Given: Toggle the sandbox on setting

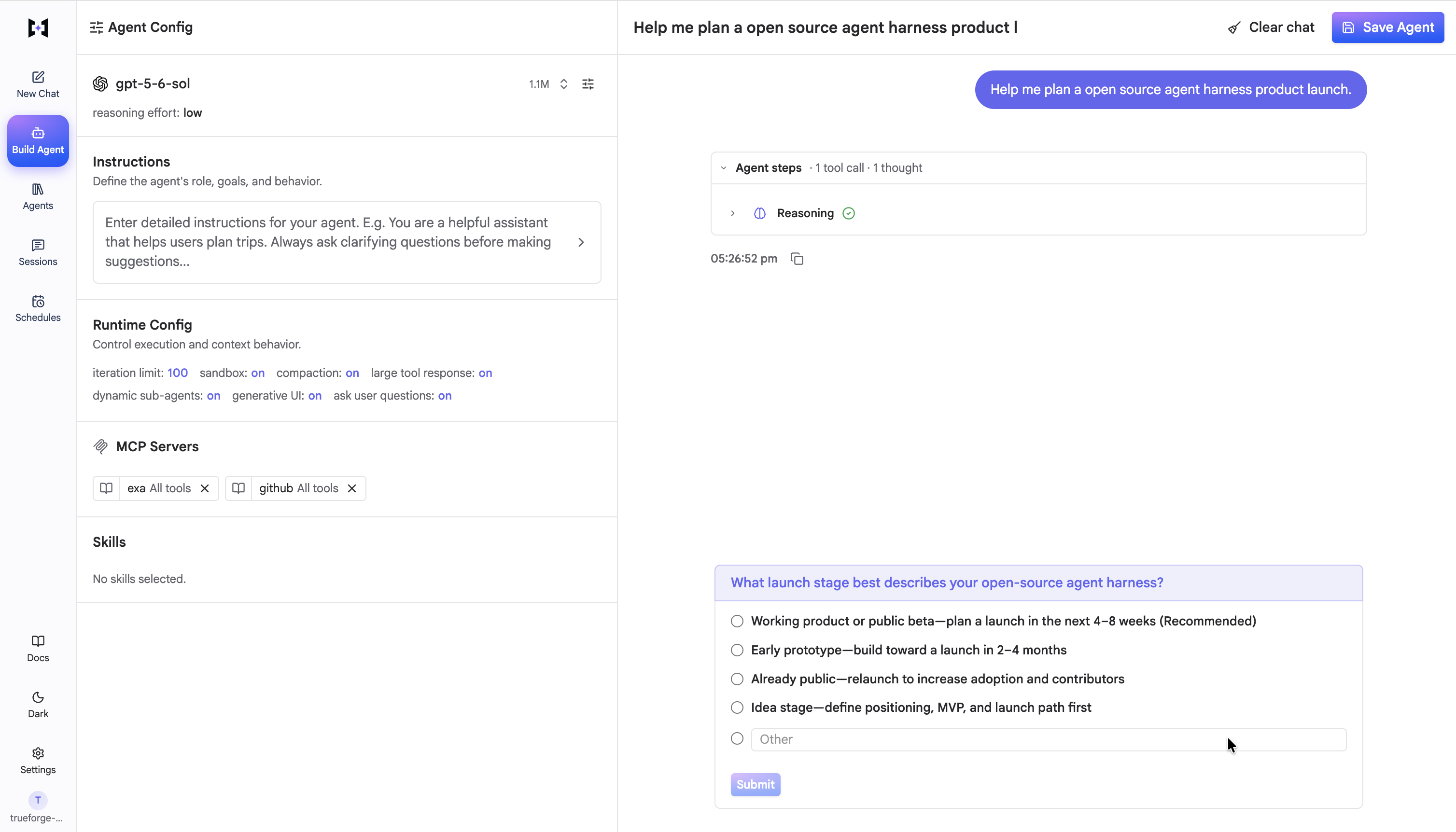Looking at the screenshot, I should [258, 373].
